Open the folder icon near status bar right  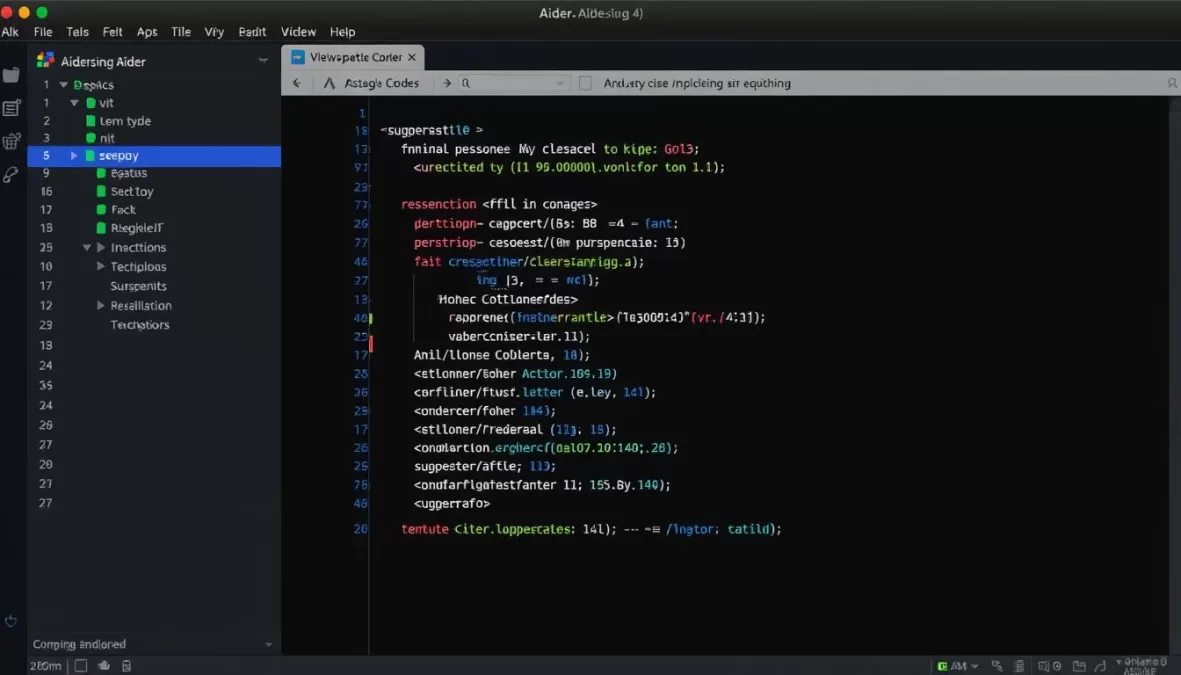1079,665
